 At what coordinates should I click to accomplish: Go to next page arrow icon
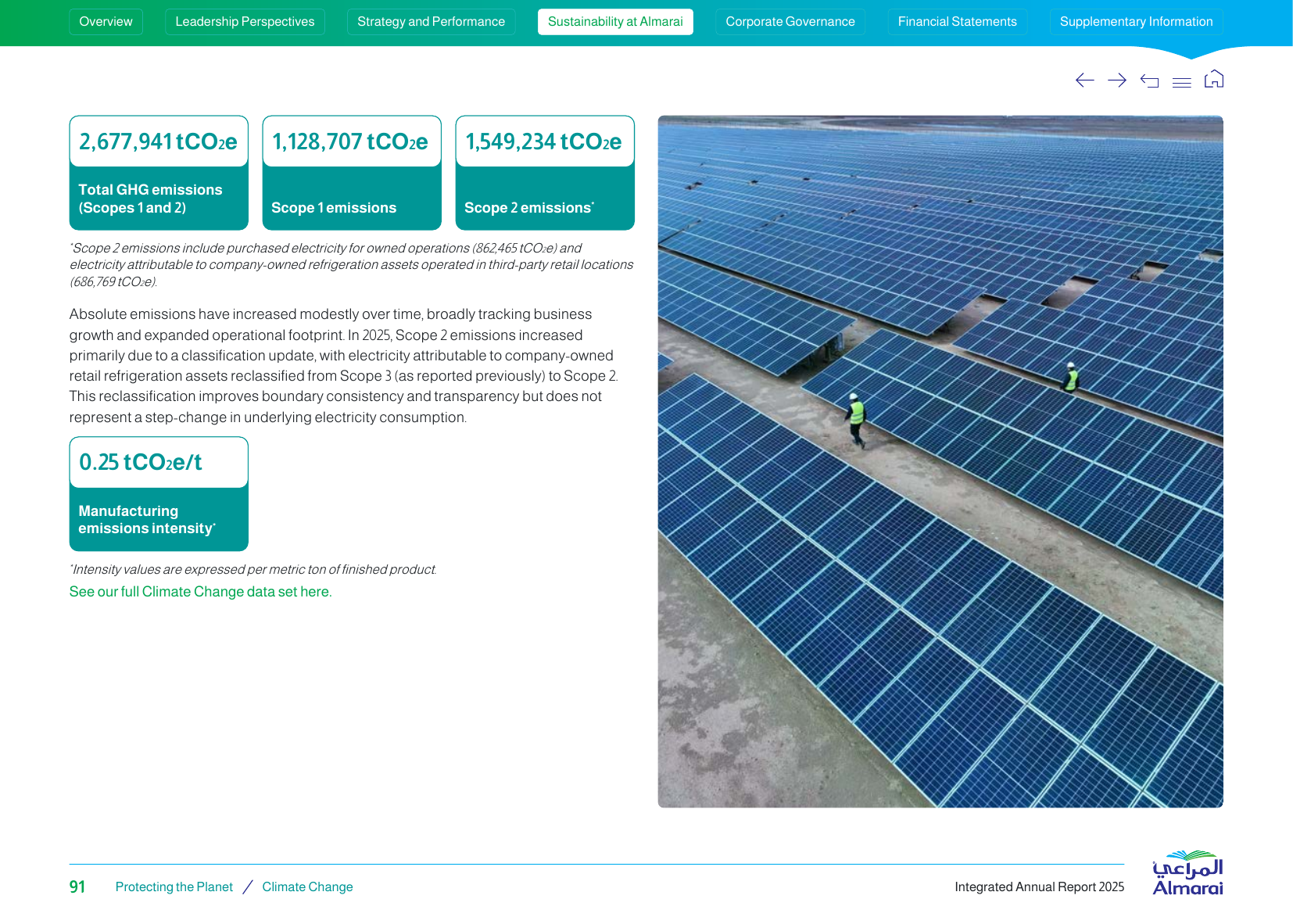1117,81
